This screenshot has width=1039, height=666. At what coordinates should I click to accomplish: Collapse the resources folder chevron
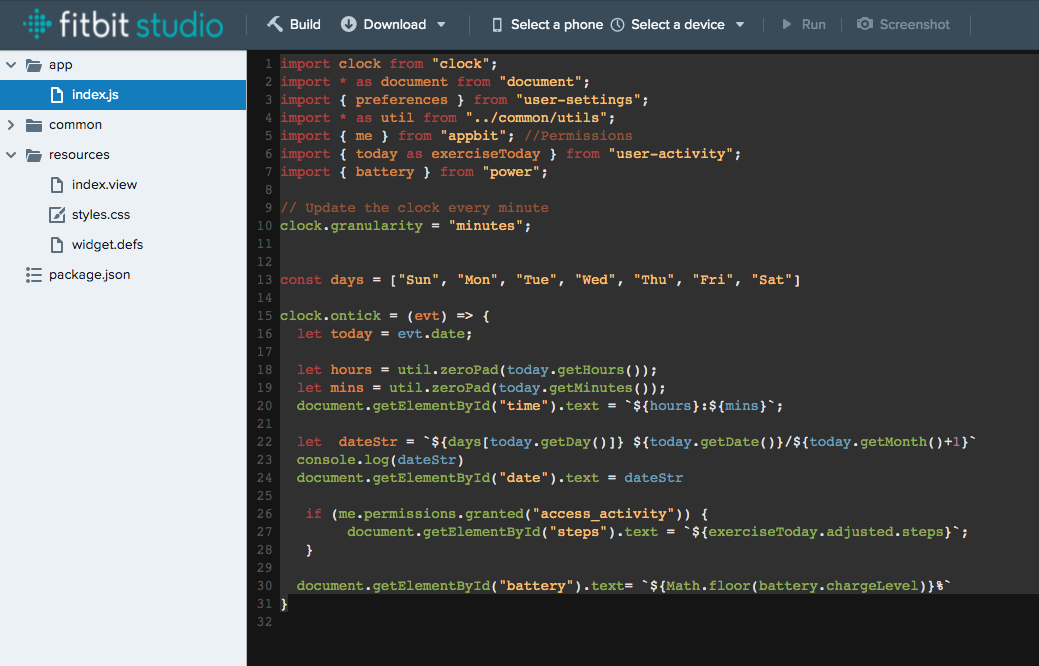tap(11, 154)
